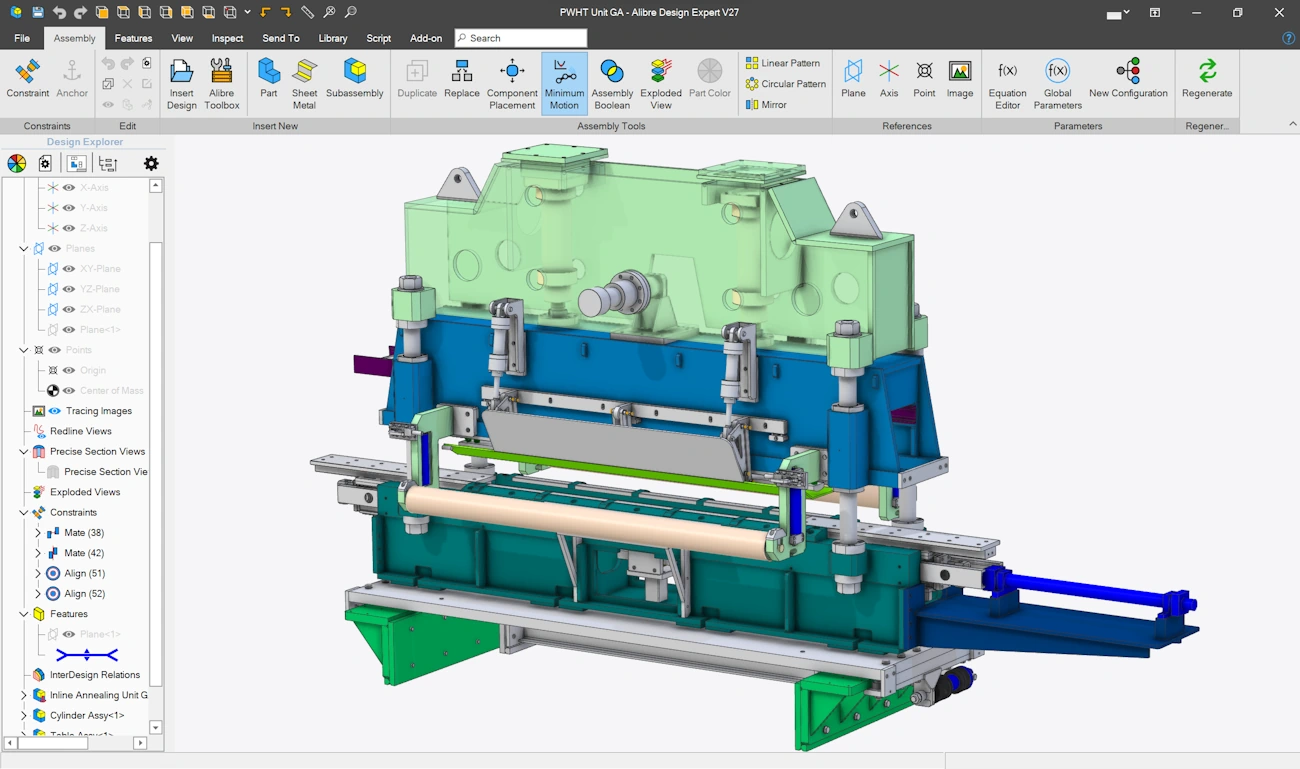1300x769 pixels.
Task: Create a New Configuration
Action: (1128, 78)
